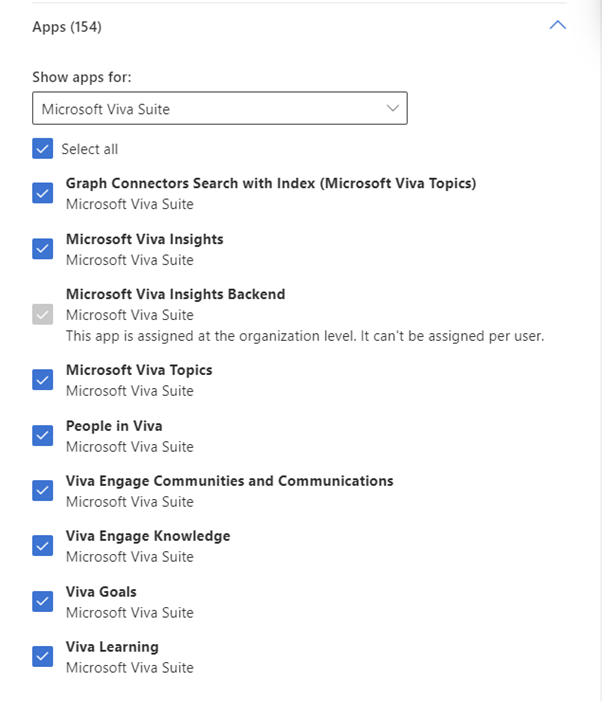Click the Viva Goals app label
The width and height of the screenshot is (602, 701).
(101, 591)
